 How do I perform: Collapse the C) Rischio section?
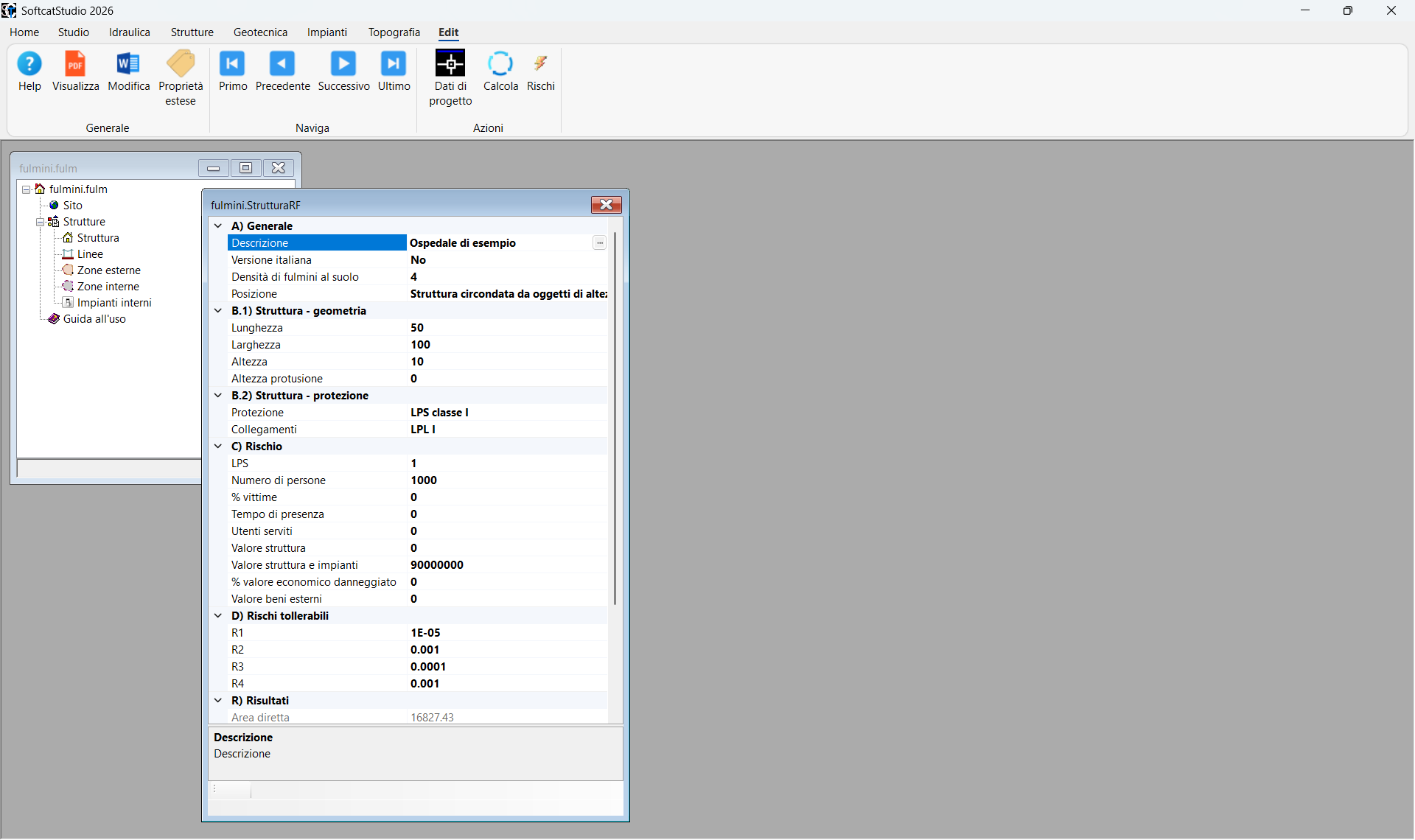[x=218, y=447]
